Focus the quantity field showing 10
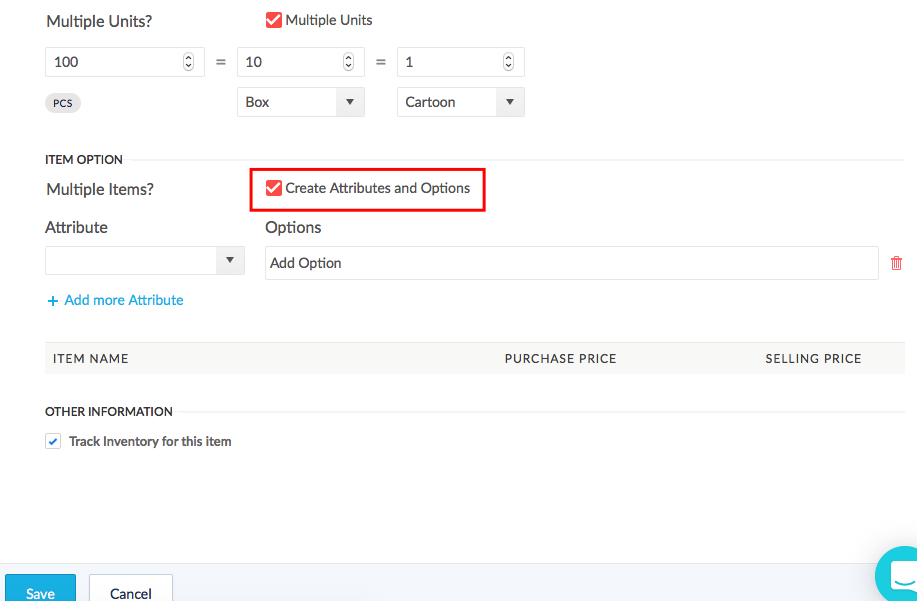 point(301,62)
